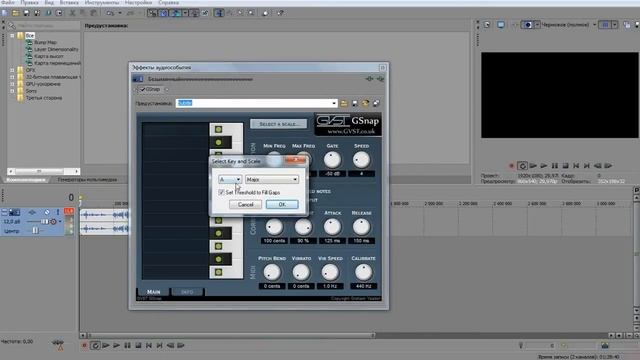The height and width of the screenshot is (360, 640).
Task: Open the key dropdown showing A
Action: 230,179
